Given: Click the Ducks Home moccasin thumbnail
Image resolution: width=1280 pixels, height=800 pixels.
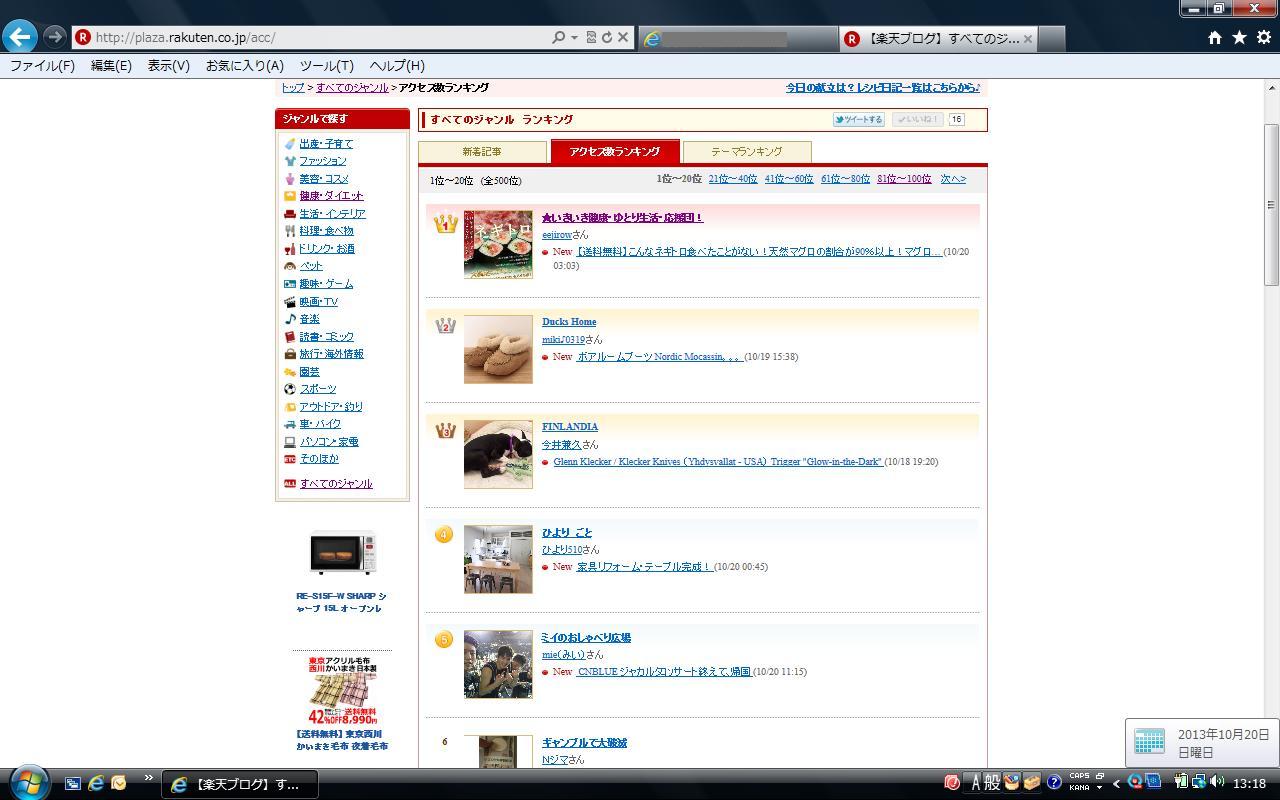Looking at the screenshot, I should (x=498, y=349).
